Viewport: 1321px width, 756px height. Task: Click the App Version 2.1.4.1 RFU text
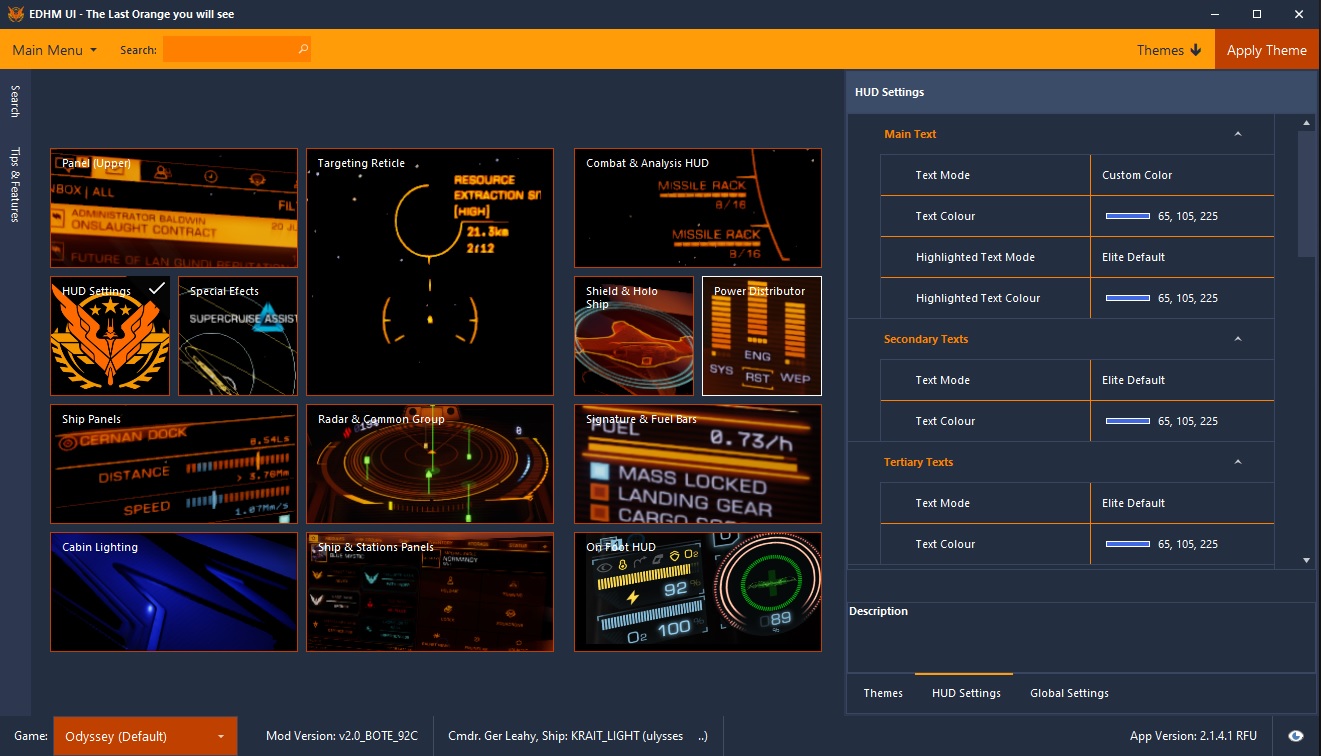pyautogui.click(x=1193, y=736)
